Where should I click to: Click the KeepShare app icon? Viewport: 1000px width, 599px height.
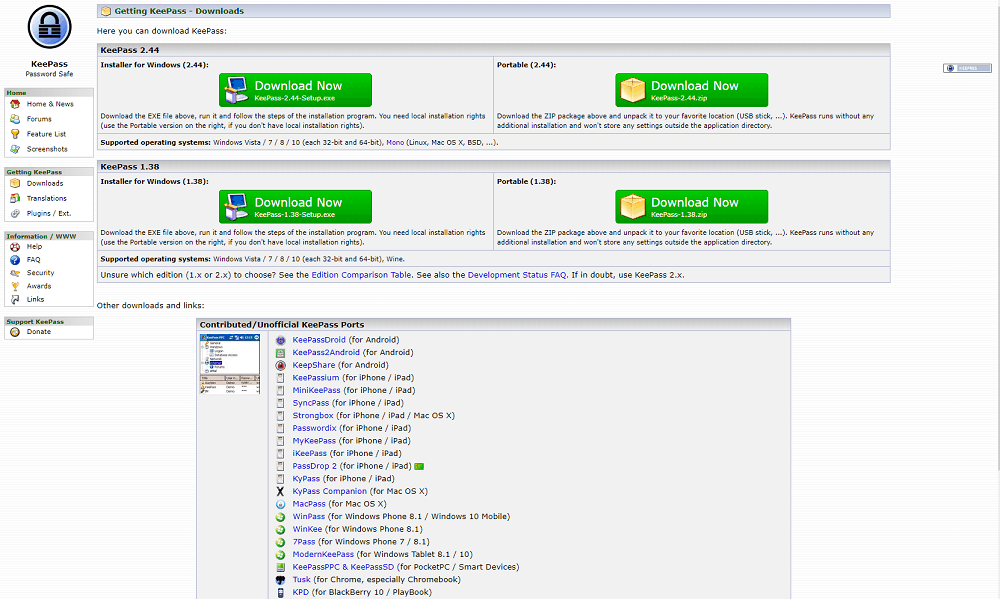pos(280,366)
